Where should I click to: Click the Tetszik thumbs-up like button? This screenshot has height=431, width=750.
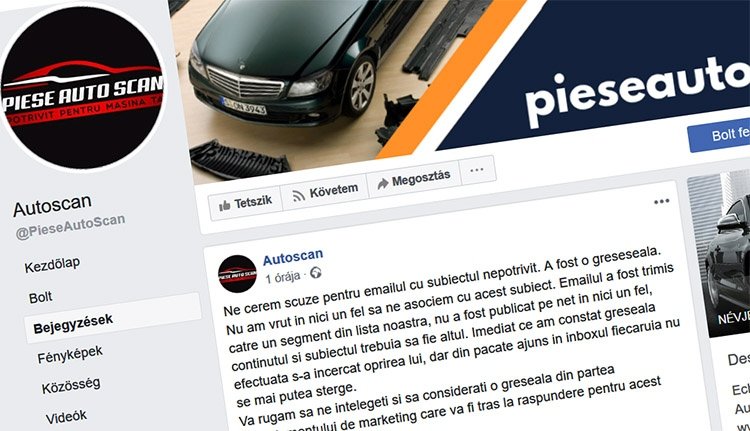click(245, 202)
